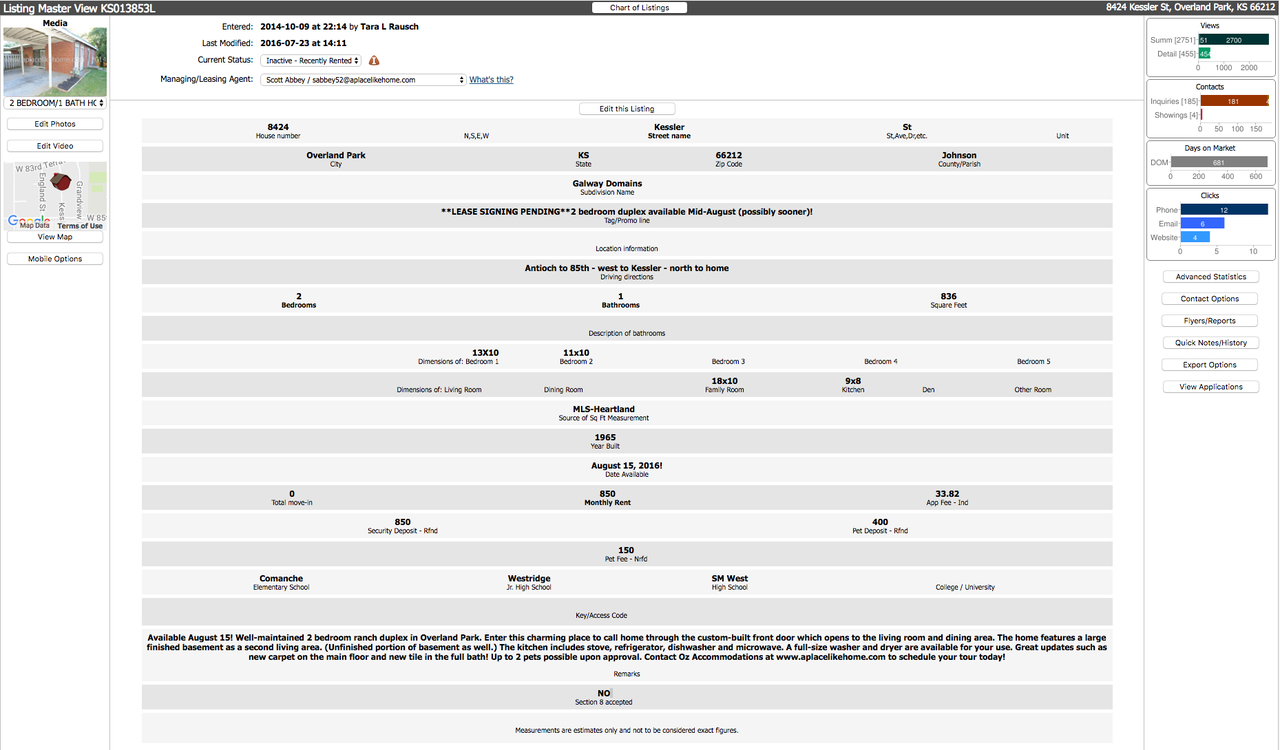This screenshot has width=1280, height=750.
Task: Open the media photo selector dropdown
Action: click(x=55, y=103)
